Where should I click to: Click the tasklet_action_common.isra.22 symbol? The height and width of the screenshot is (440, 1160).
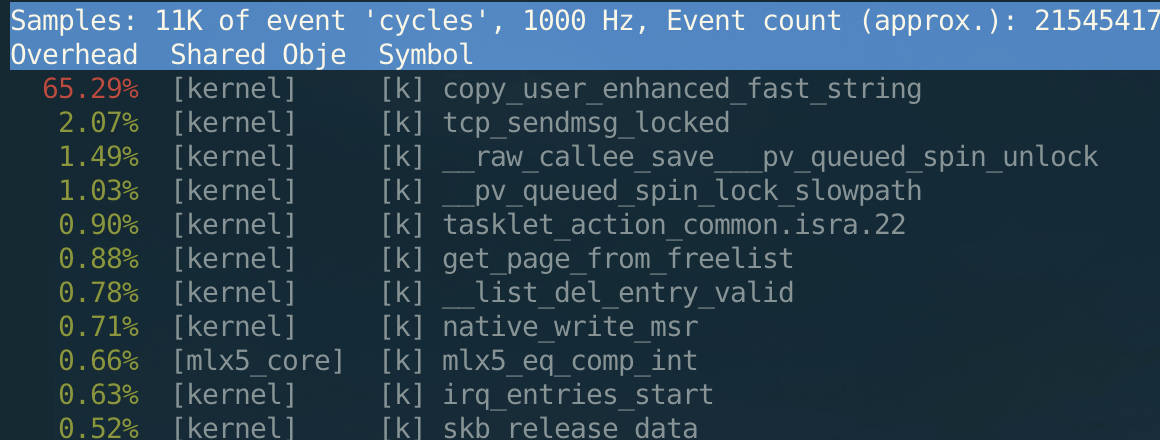point(673,225)
